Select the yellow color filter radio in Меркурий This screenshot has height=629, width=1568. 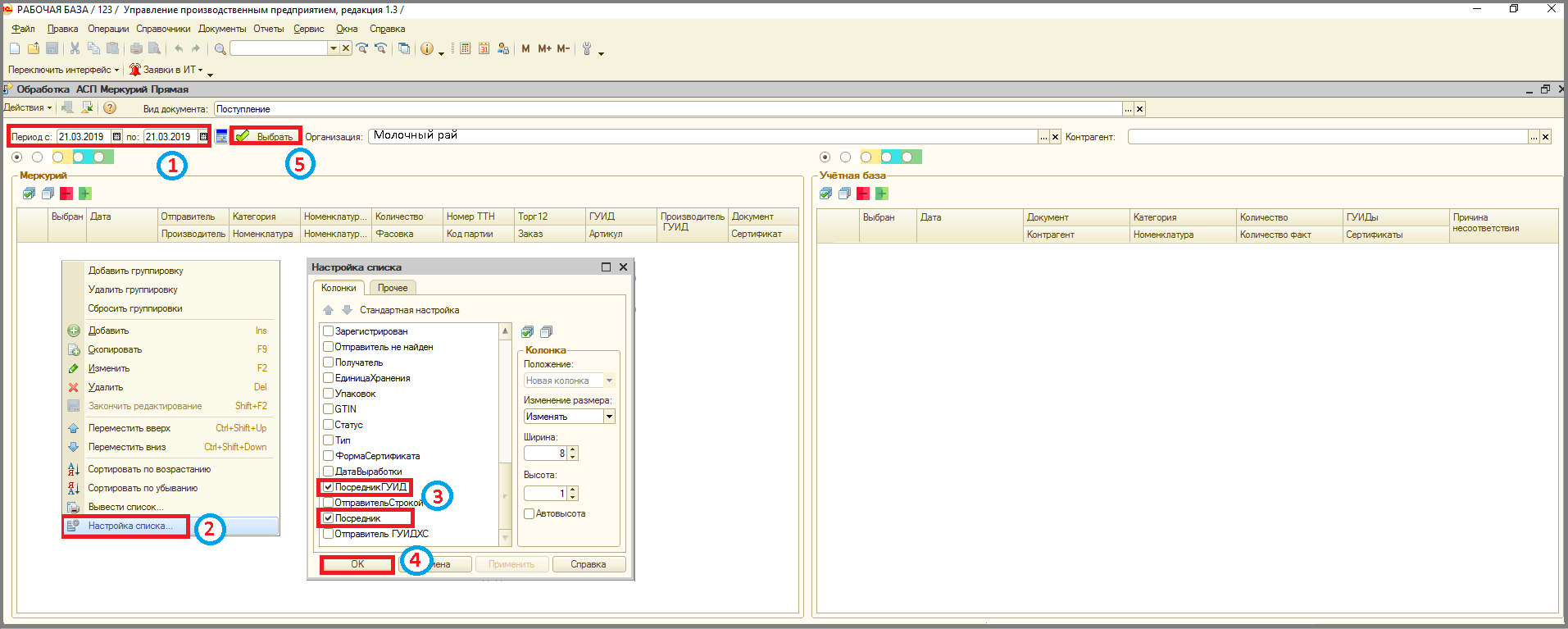coord(57,157)
